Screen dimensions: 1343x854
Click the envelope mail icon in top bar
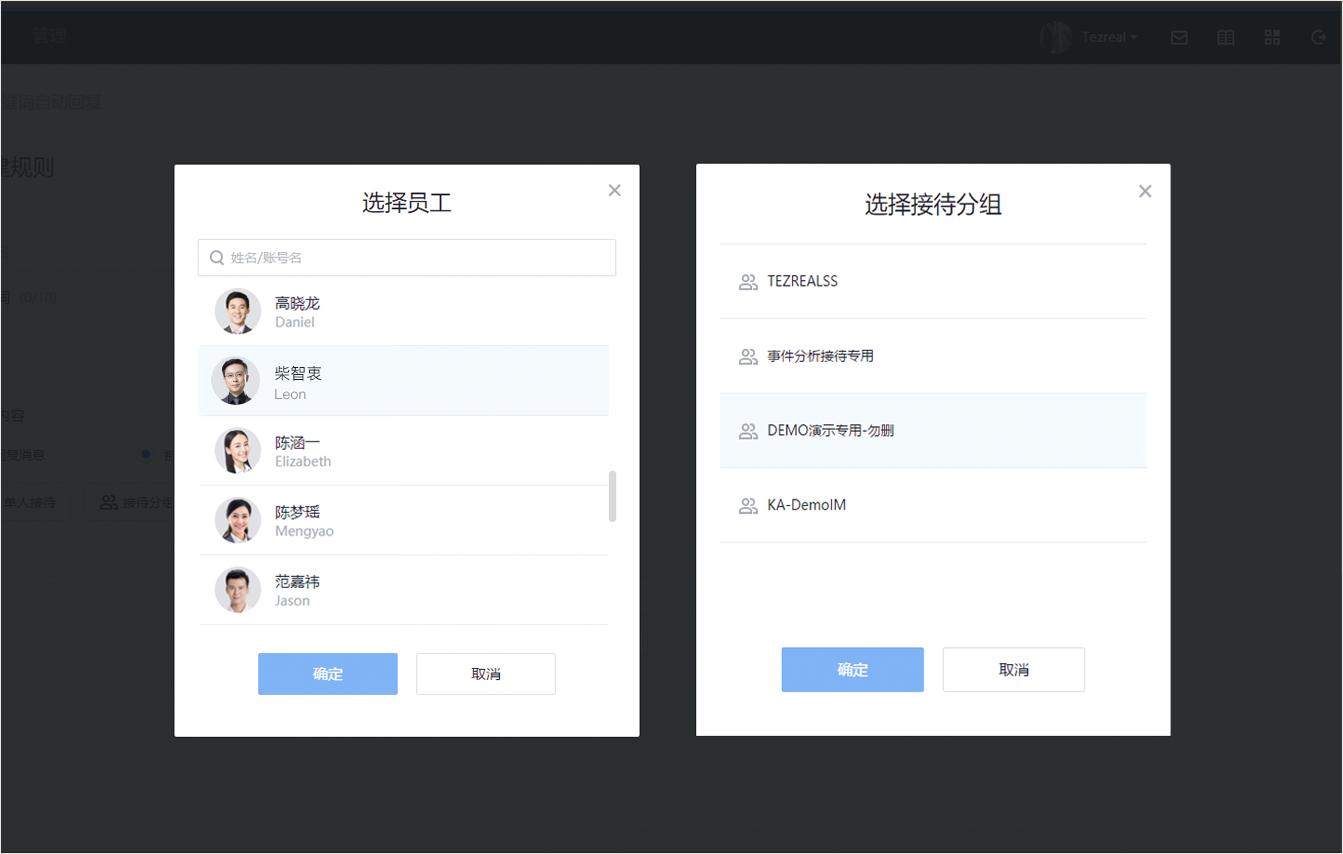point(1179,37)
